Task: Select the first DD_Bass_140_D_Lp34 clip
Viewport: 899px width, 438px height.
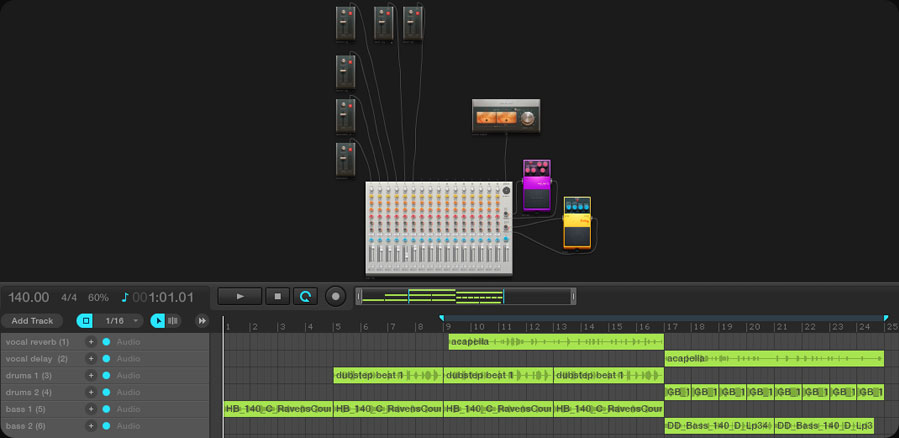Action: point(720,426)
